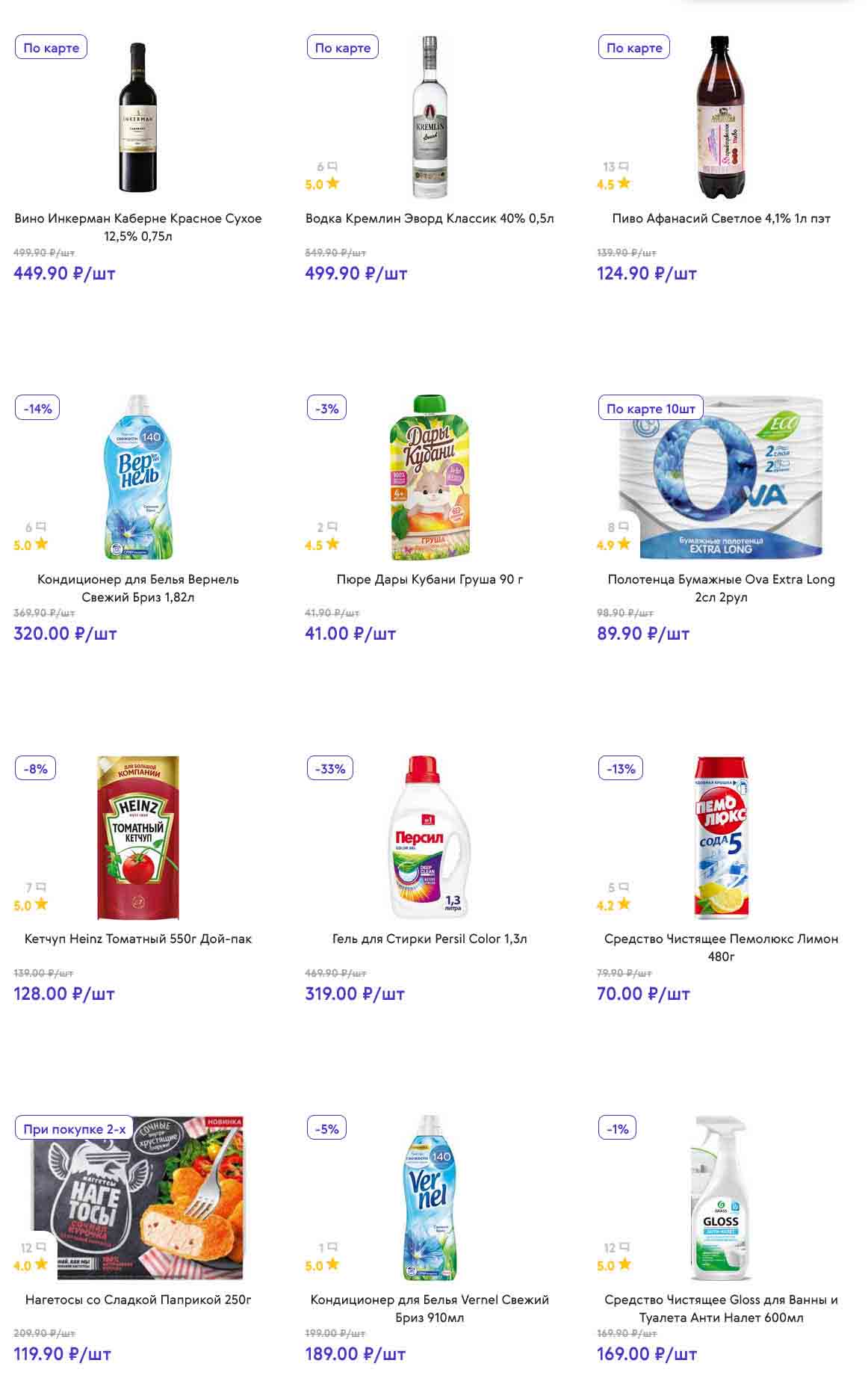Open the Inkerman Cabernet wine bottle image
This screenshot has width=868, height=1378.
point(137,117)
